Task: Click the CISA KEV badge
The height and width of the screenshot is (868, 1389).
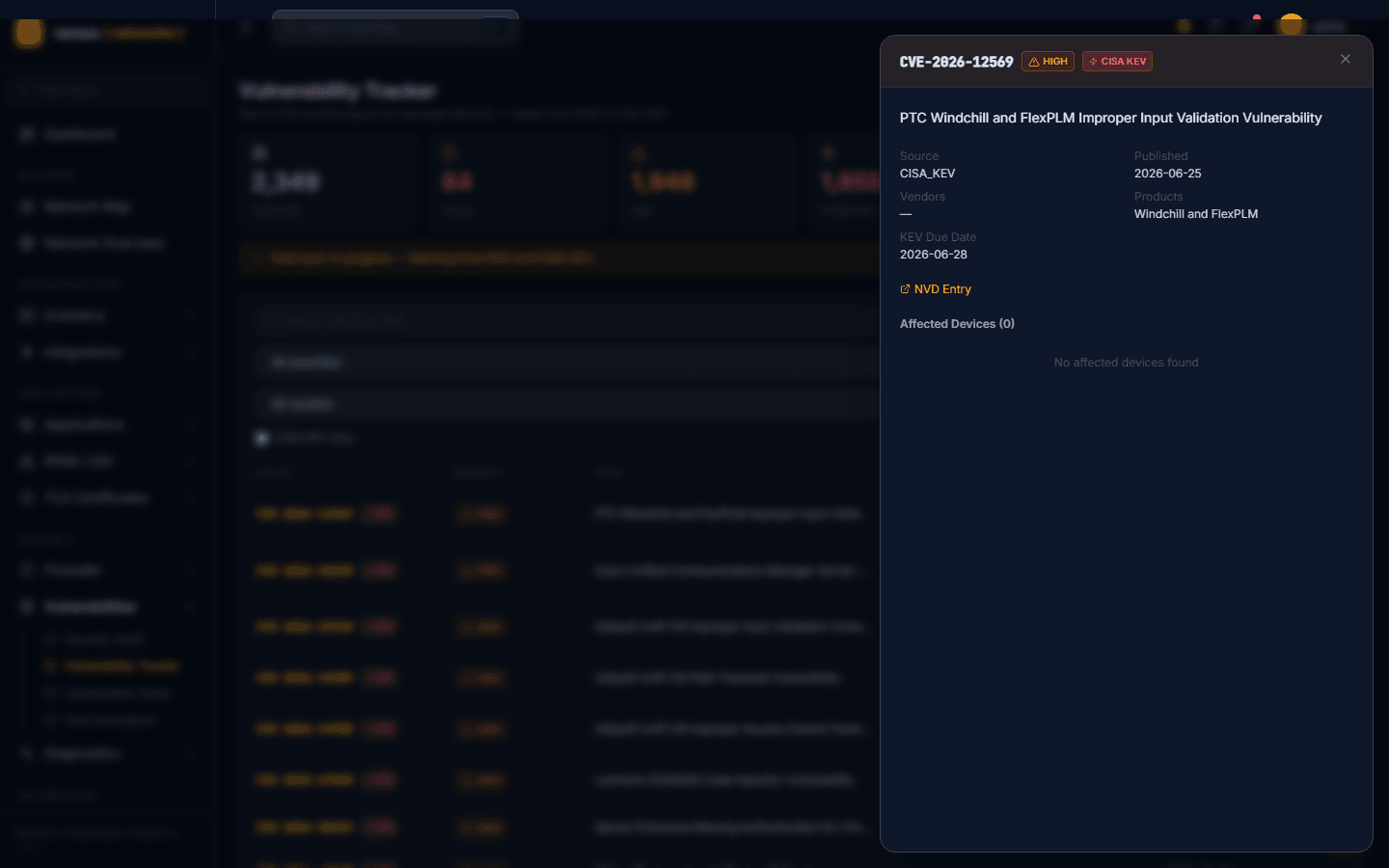Action: click(x=1117, y=62)
